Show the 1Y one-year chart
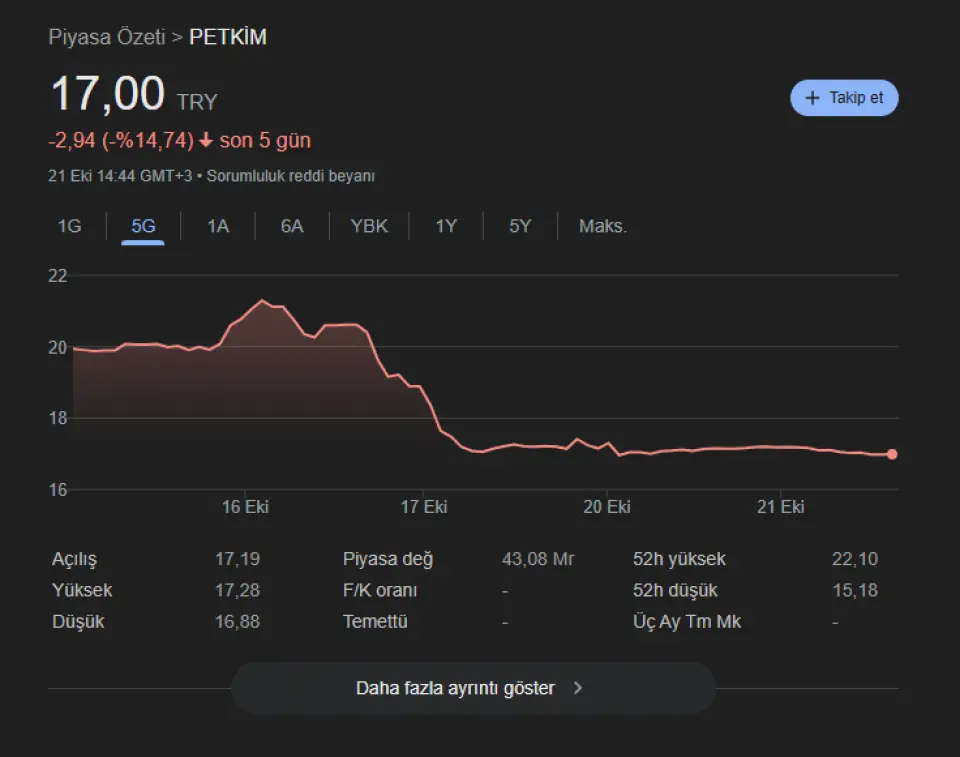Image resolution: width=960 pixels, height=757 pixels. (446, 226)
